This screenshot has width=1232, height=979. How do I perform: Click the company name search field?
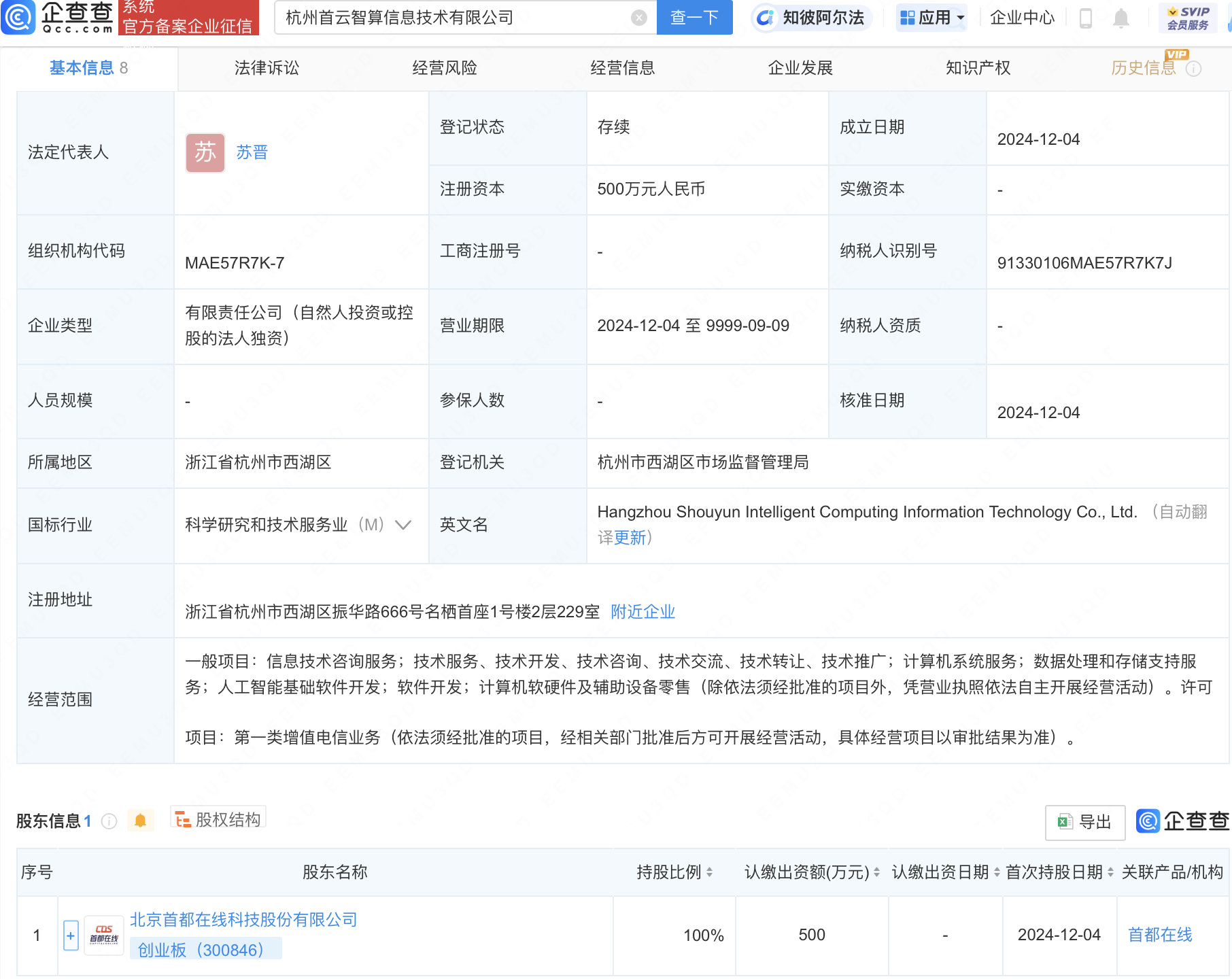pyautogui.click(x=456, y=18)
